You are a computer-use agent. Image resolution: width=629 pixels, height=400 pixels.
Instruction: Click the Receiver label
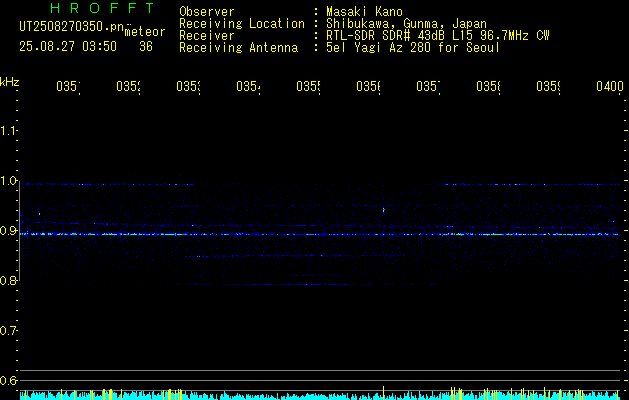(x=207, y=36)
